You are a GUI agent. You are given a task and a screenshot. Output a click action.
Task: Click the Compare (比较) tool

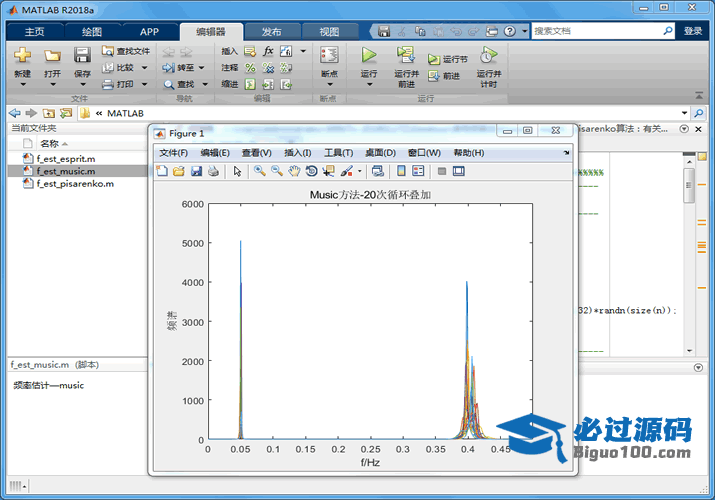click(x=118, y=68)
